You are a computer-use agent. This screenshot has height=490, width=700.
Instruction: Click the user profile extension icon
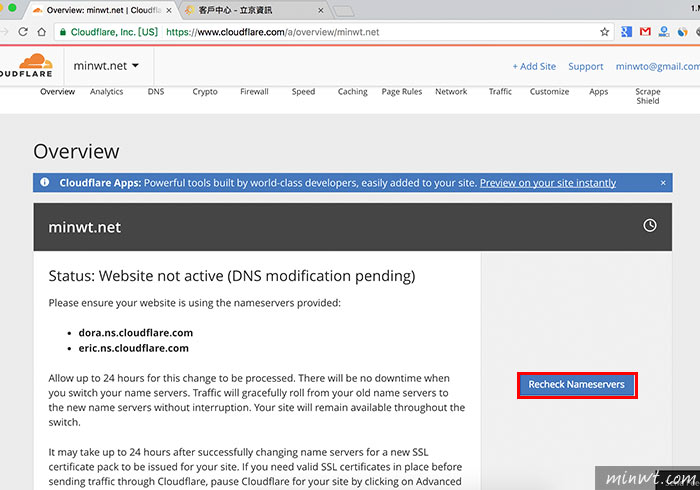[x=664, y=32]
